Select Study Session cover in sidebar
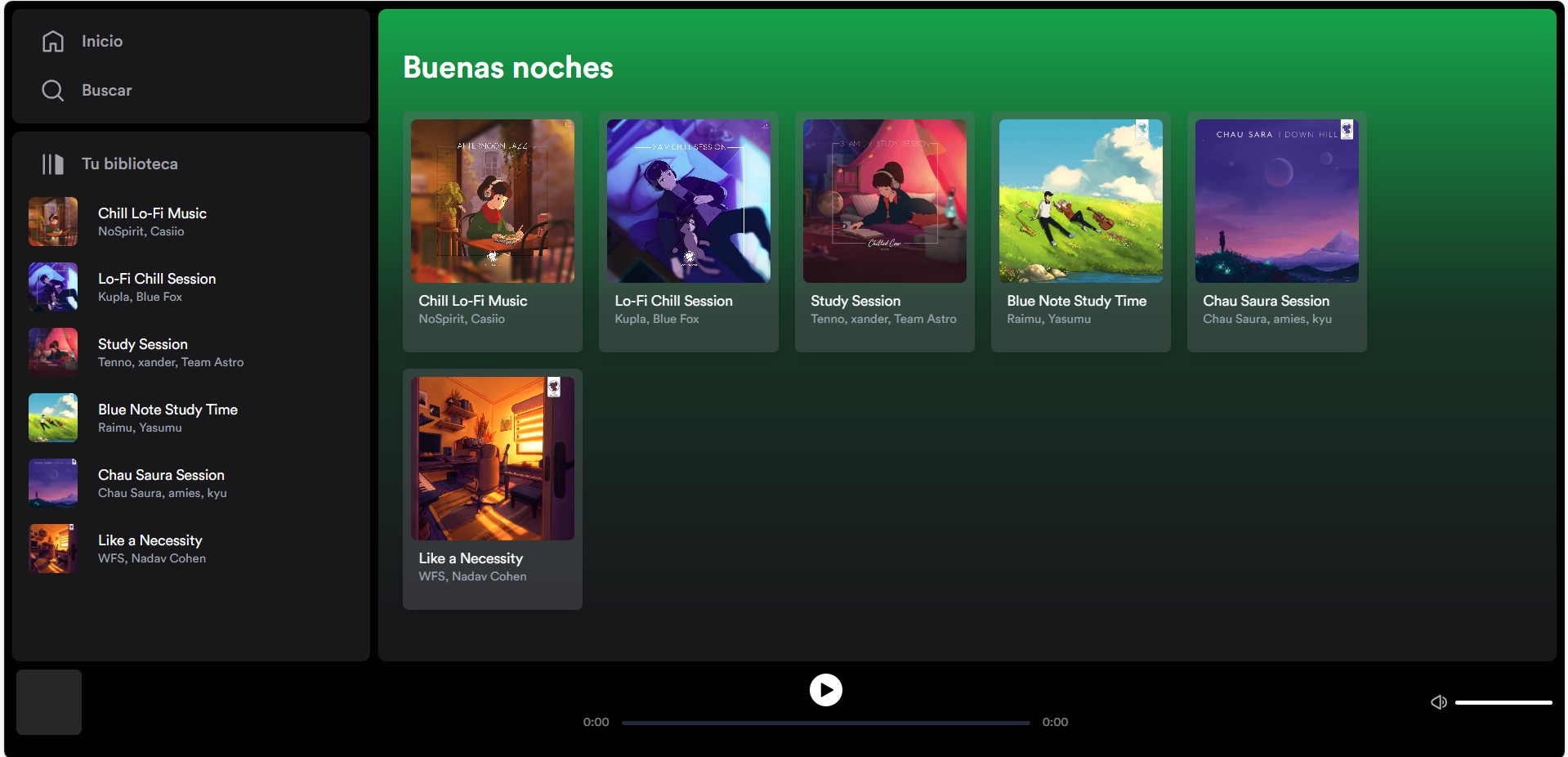Screen dimensions: 1568x757 (x=53, y=352)
